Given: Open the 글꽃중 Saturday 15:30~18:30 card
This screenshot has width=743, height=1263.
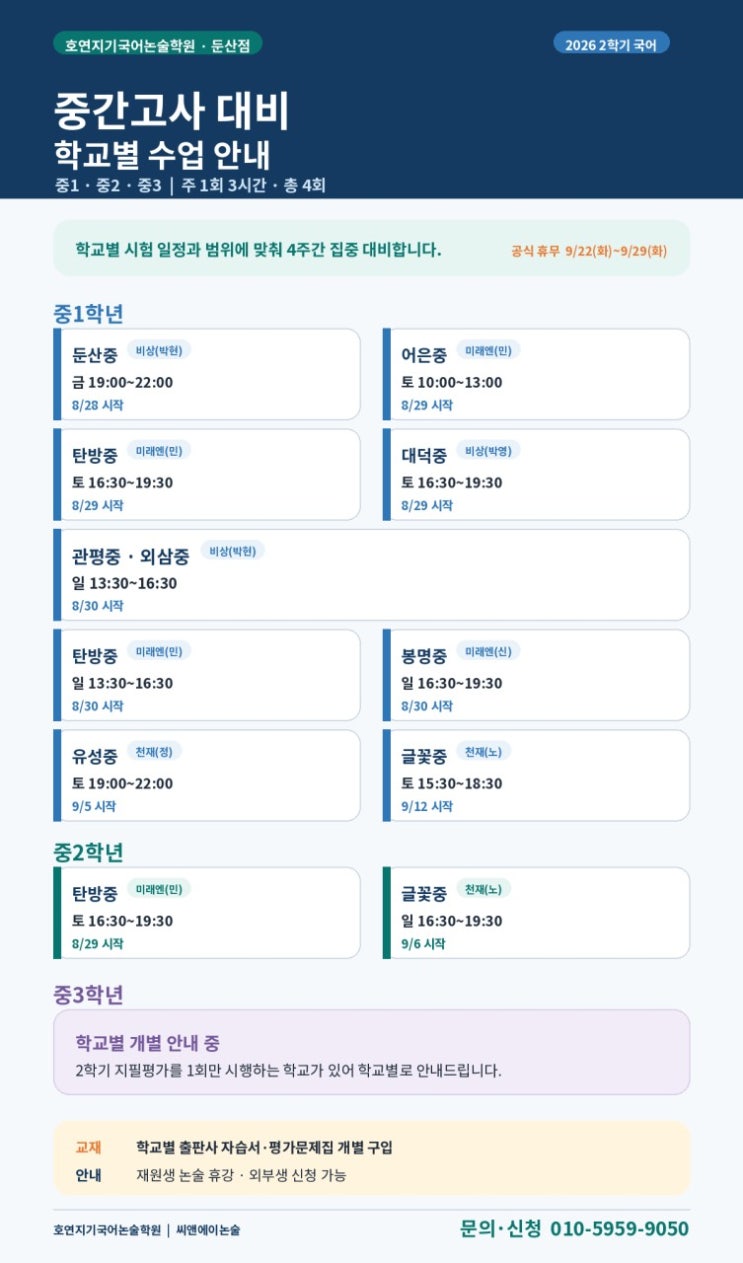Looking at the screenshot, I should [x=536, y=775].
